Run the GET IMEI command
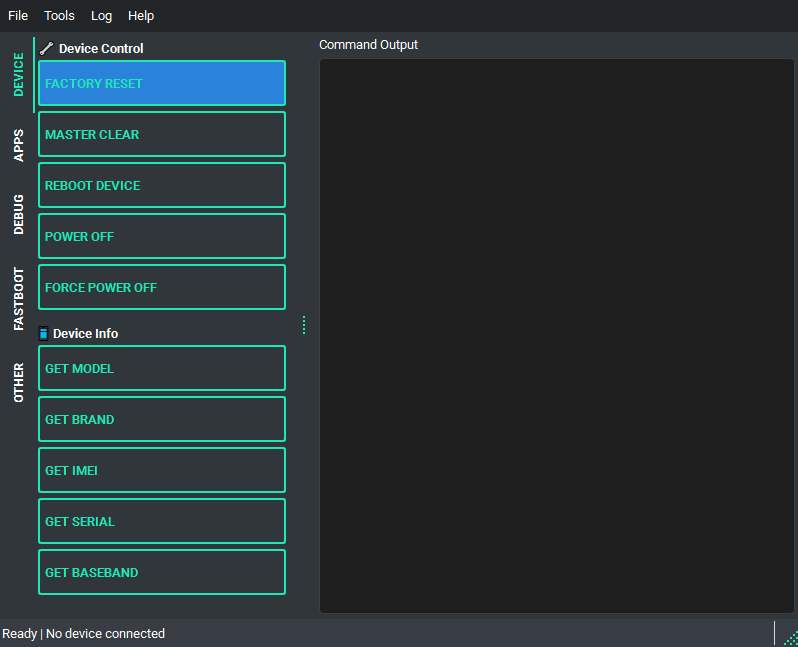The height and width of the screenshot is (647, 798). (x=162, y=470)
